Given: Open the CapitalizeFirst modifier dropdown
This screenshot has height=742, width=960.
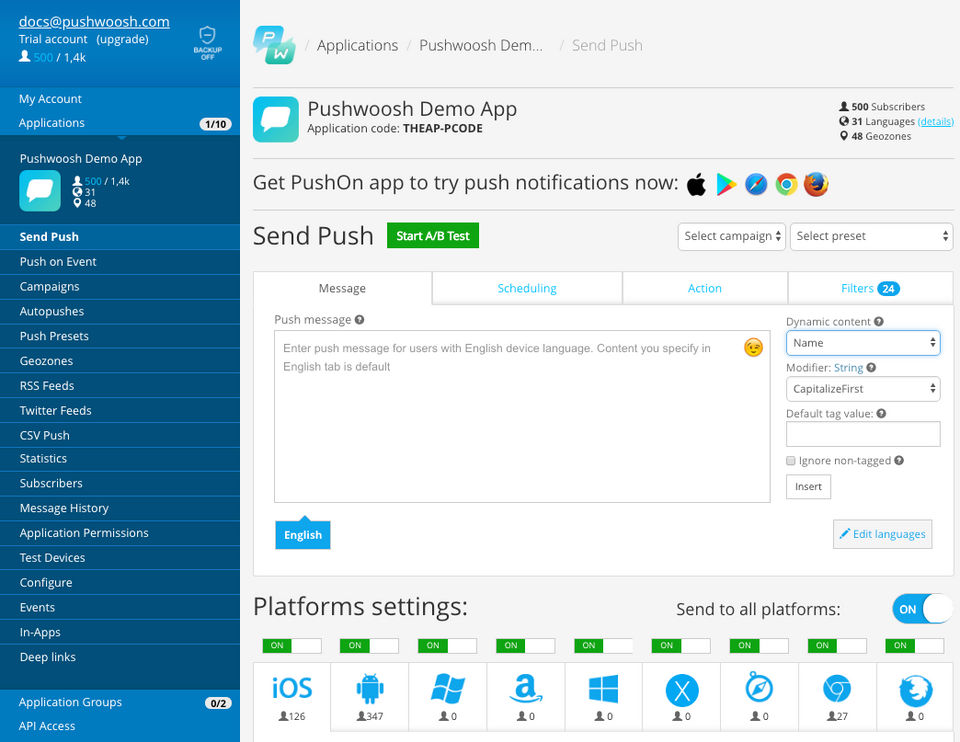Looking at the screenshot, I should (863, 389).
